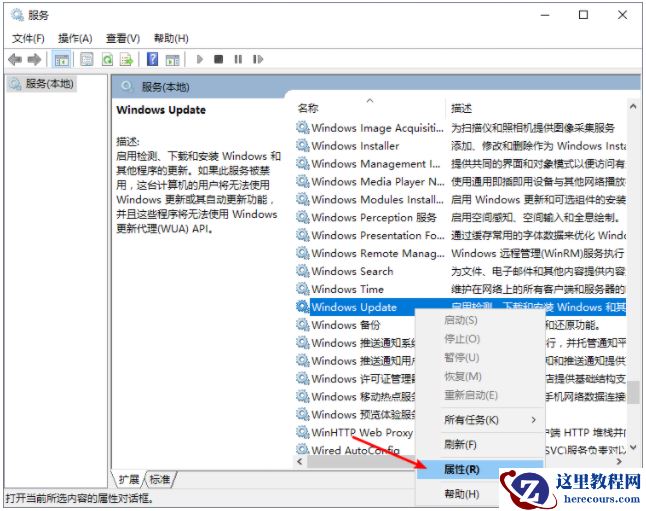Click gear icon beside Windows Remote Management

click(x=303, y=253)
